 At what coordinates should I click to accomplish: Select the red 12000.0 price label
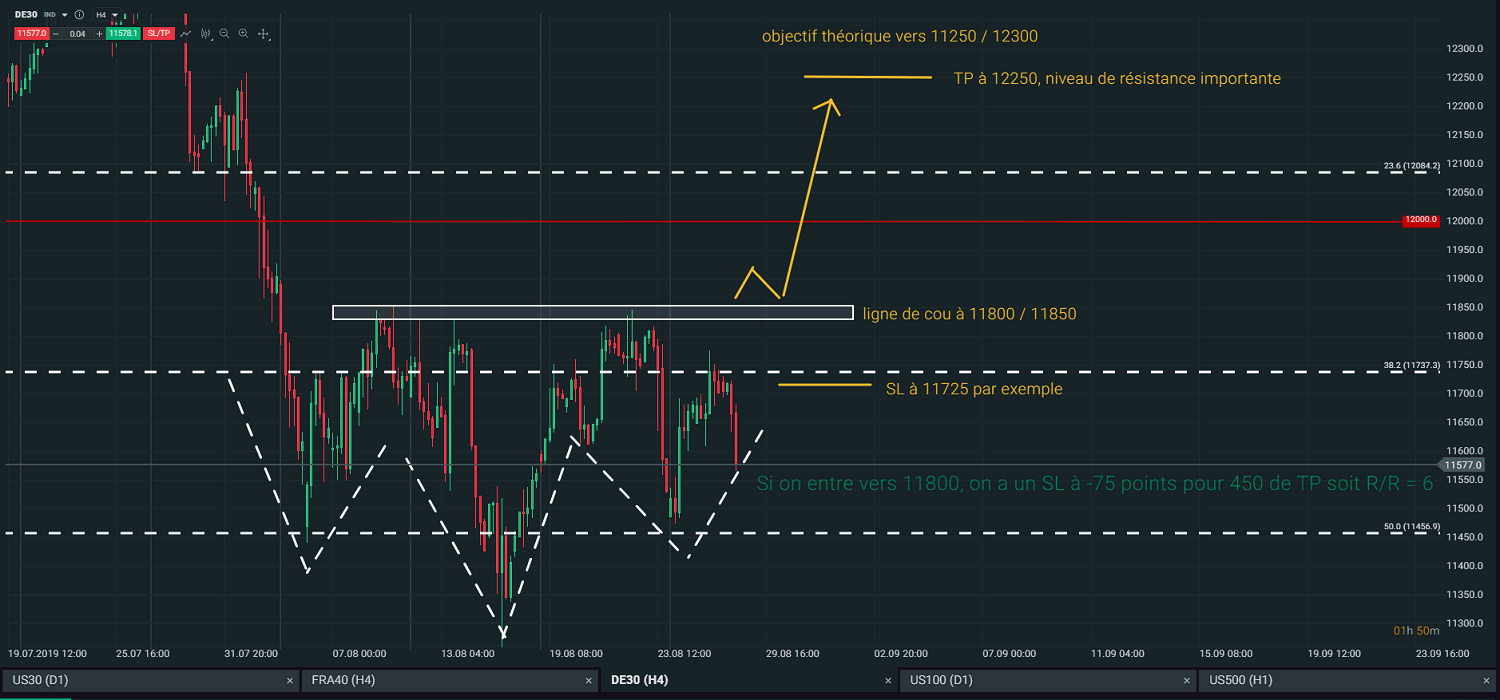coord(1420,220)
